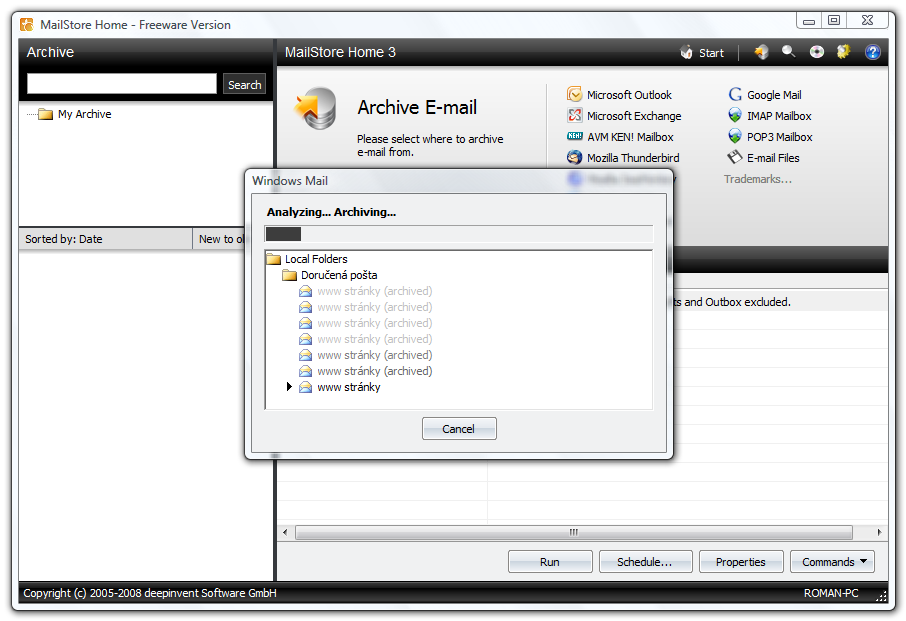
Task: Click the archiving progress bar
Action: 459,234
